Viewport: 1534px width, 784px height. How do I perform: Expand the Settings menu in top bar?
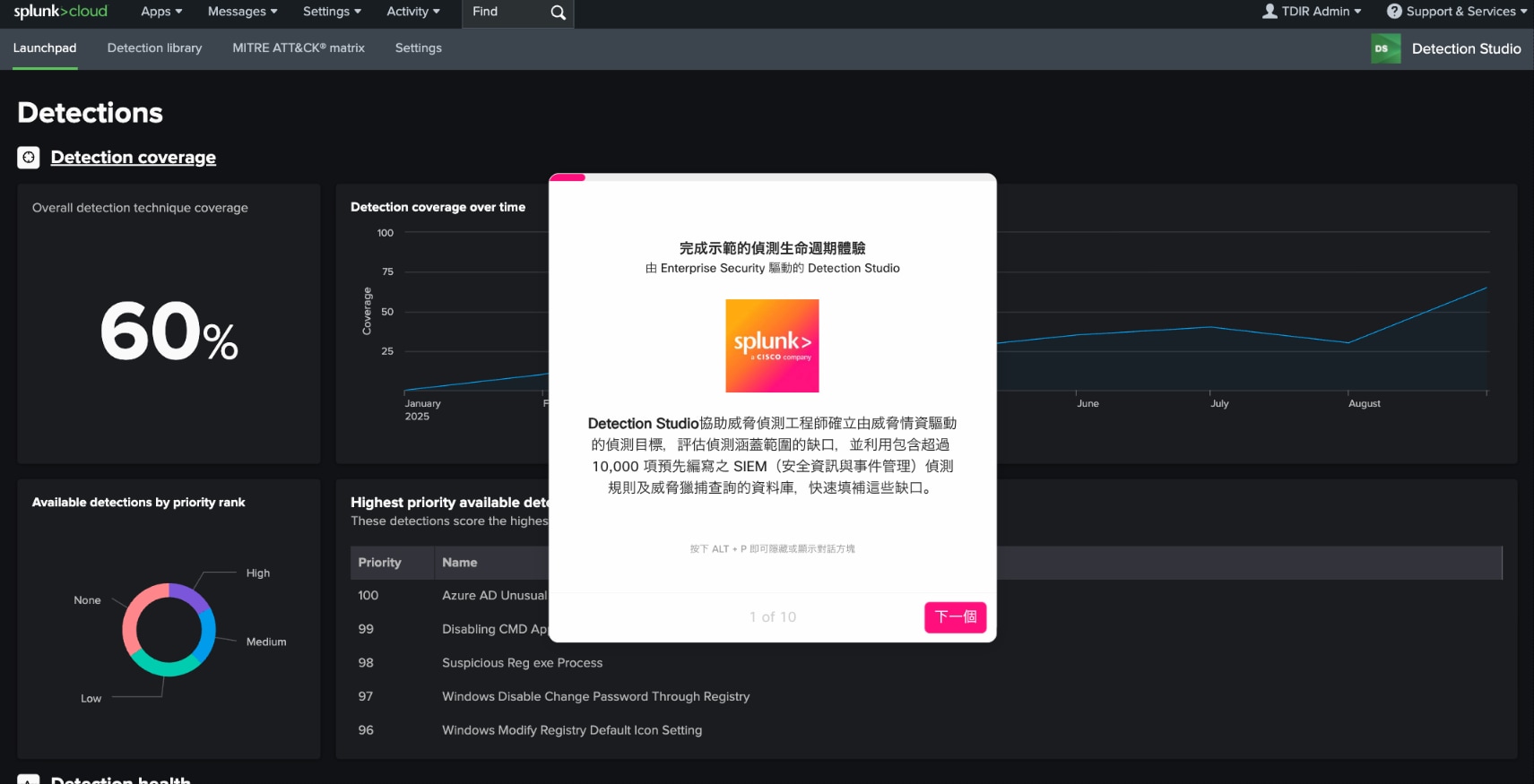(332, 12)
